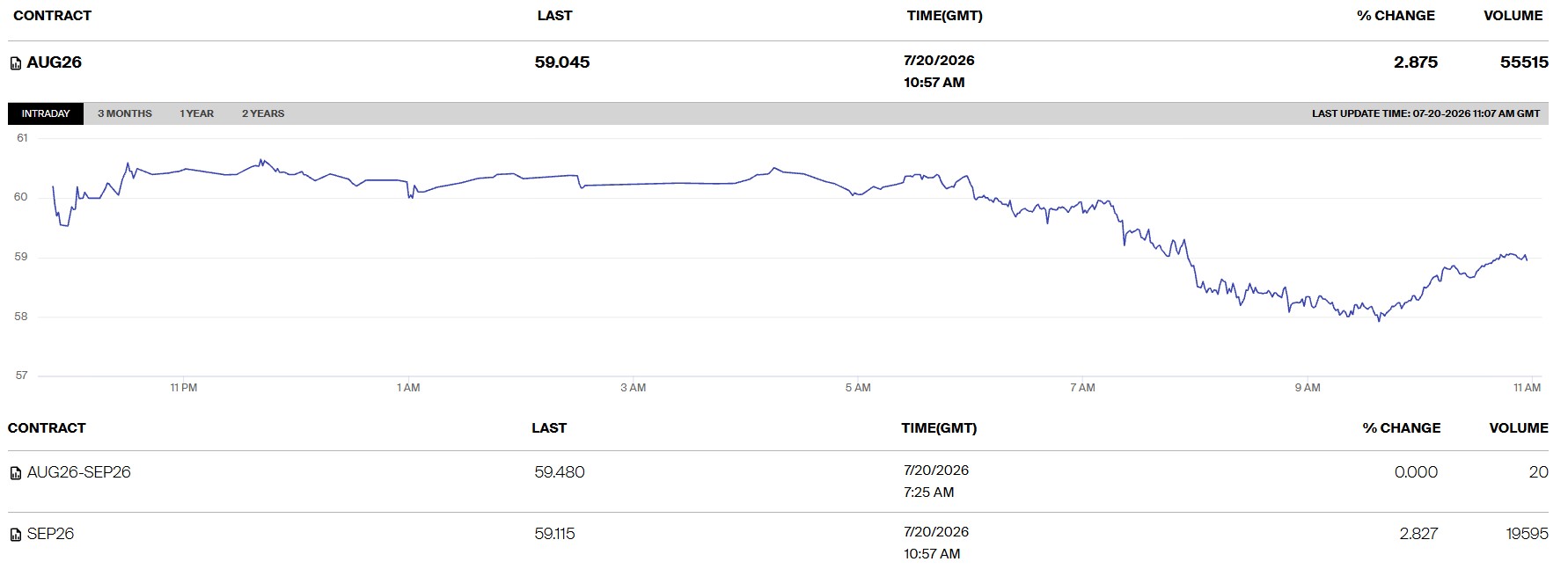The image size is (1568, 569).
Task: Click the AUG26-SEP26 time 7:25 AM
Action: [928, 492]
